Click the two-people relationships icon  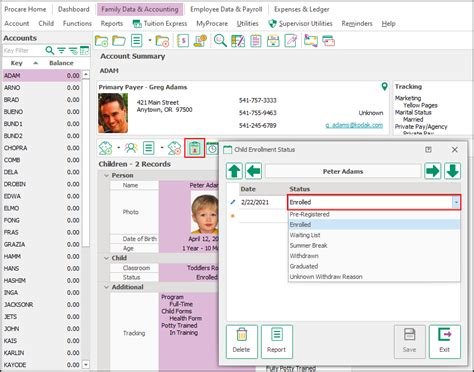pyautogui.click(x=131, y=148)
